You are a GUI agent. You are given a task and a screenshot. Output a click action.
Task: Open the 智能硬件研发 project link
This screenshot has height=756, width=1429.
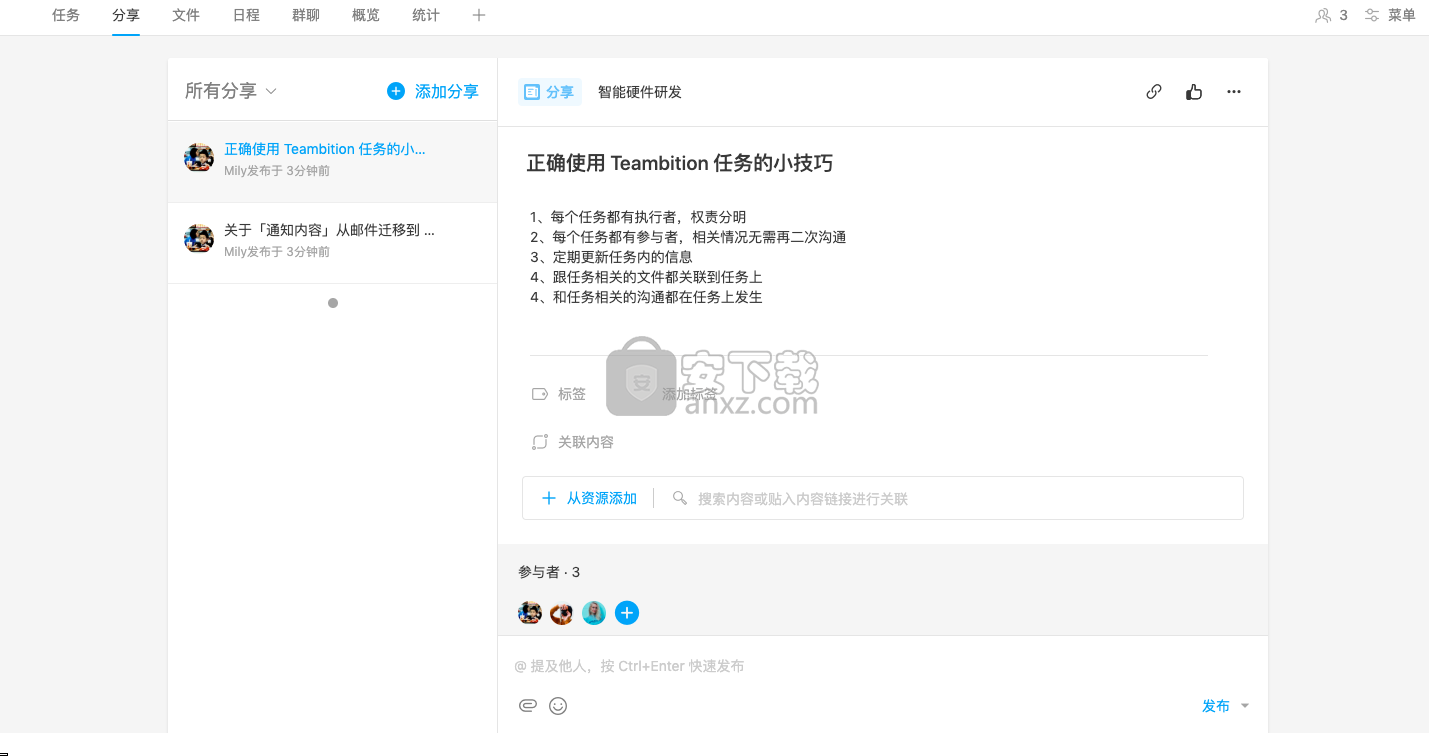640,92
